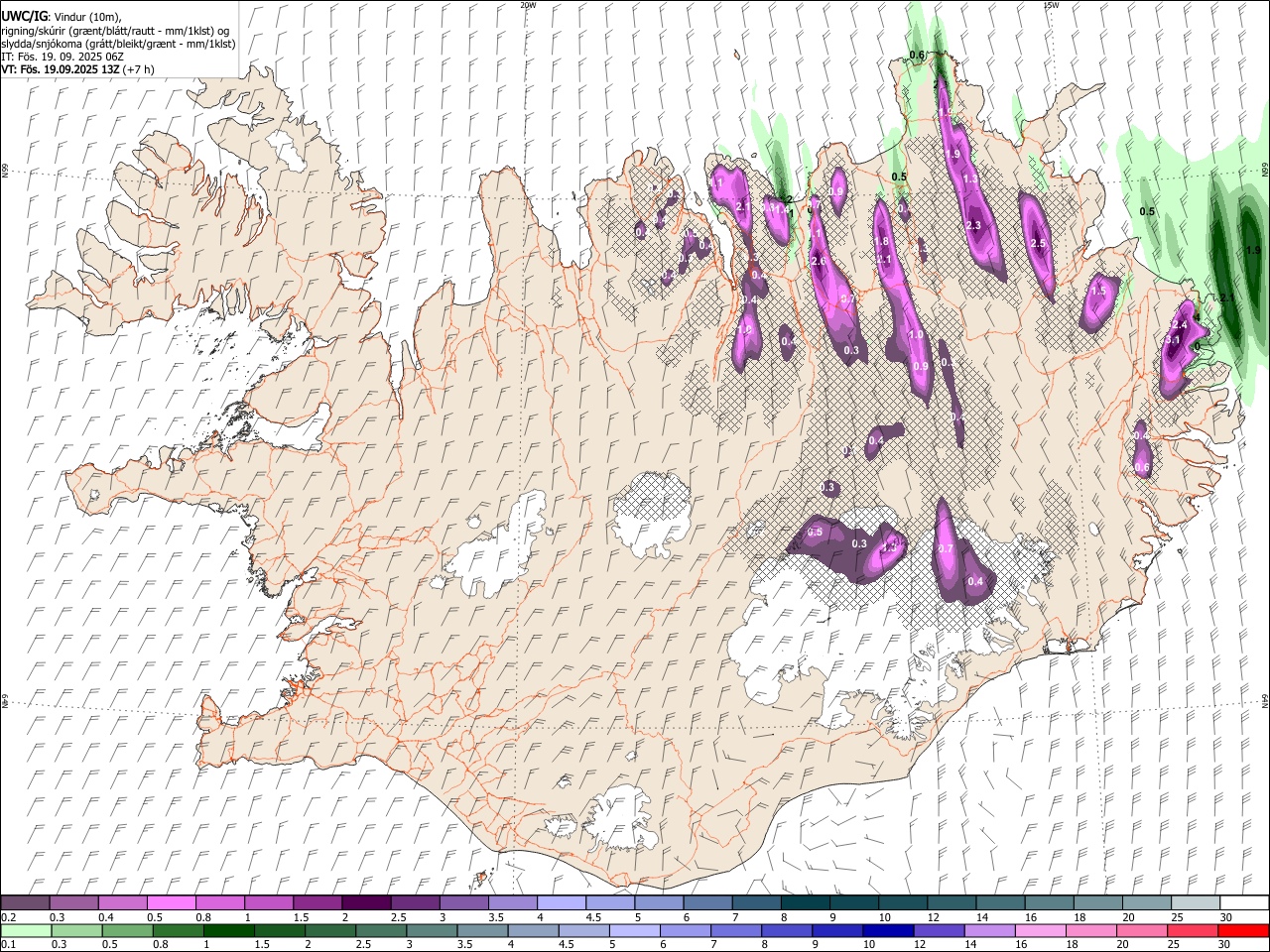Viewport: 1270px width, 952px height.
Task: Pick snow scale swatch labeled 16
Action: (x=1050, y=902)
